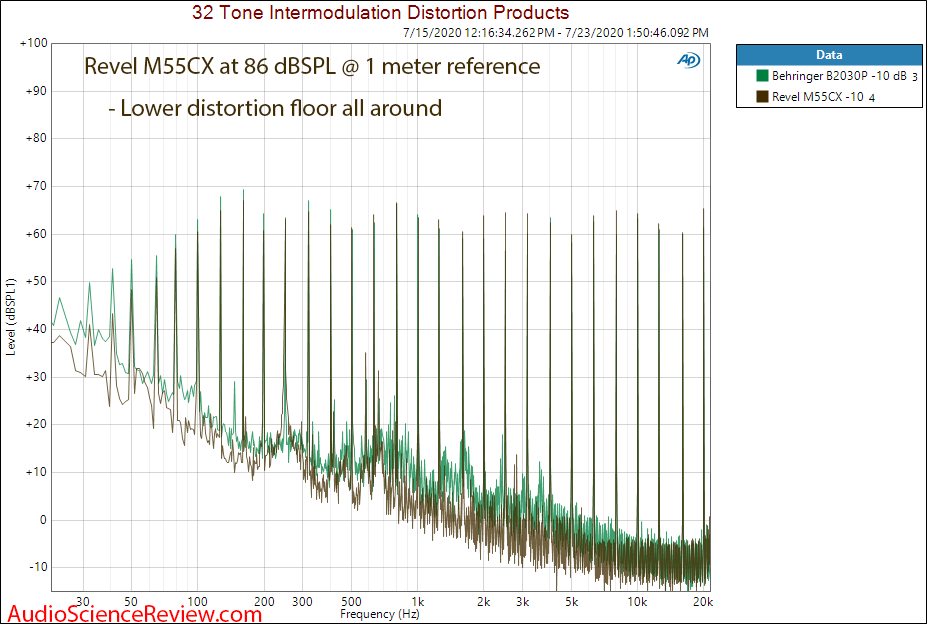Click the "Revel M55CX -10" legend label
The image size is (927, 624).
point(818,96)
